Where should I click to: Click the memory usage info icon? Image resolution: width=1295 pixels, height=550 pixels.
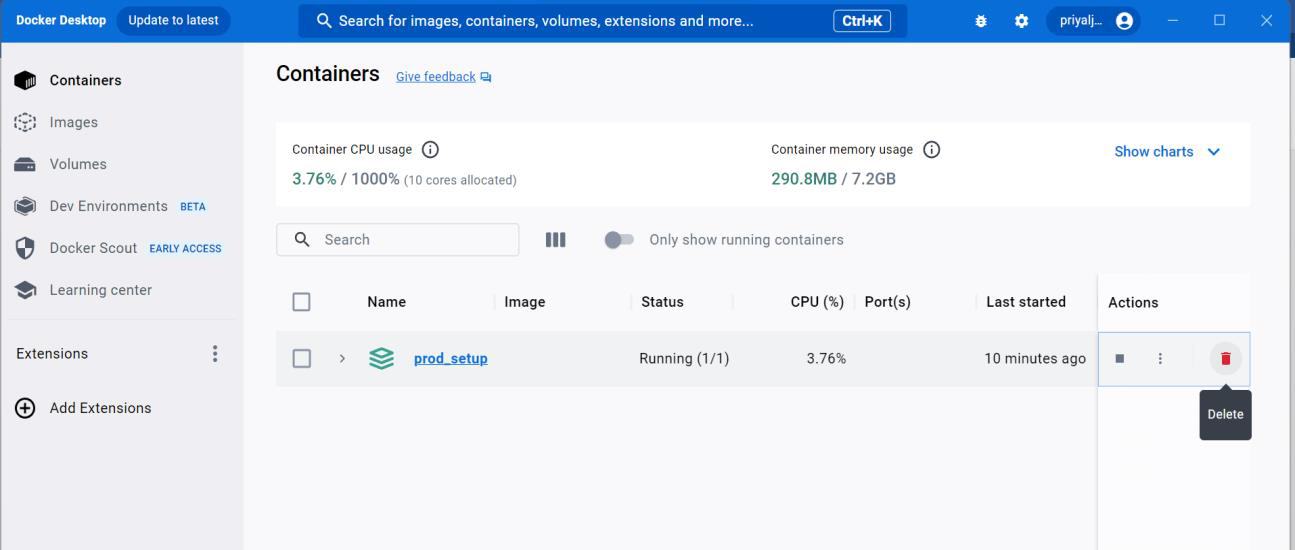pyautogui.click(x=931, y=150)
